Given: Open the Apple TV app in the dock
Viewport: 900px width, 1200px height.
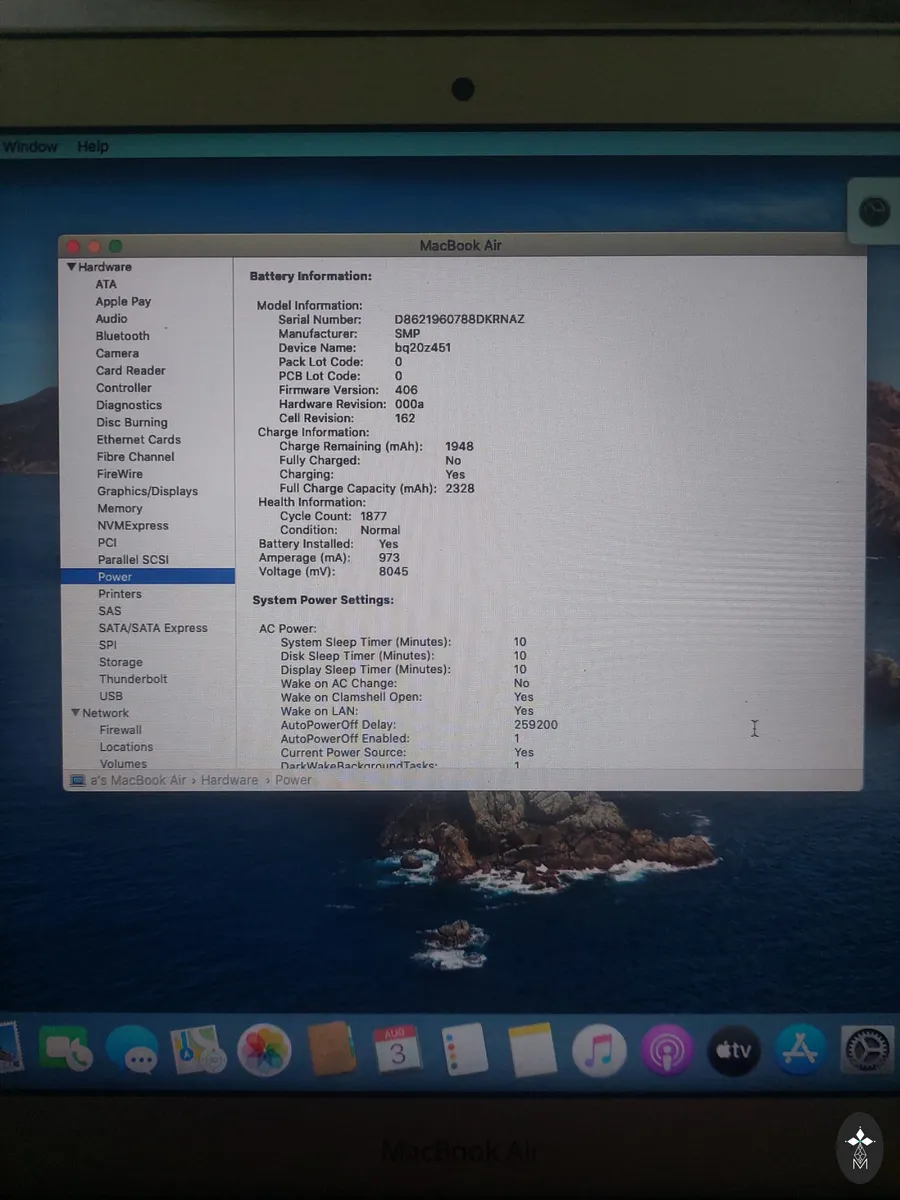Looking at the screenshot, I should (x=734, y=1050).
